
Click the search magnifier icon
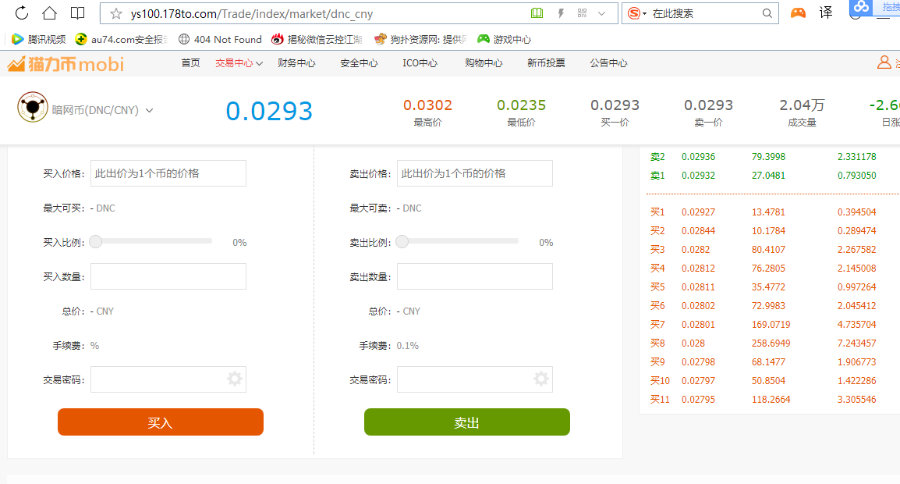(767, 13)
